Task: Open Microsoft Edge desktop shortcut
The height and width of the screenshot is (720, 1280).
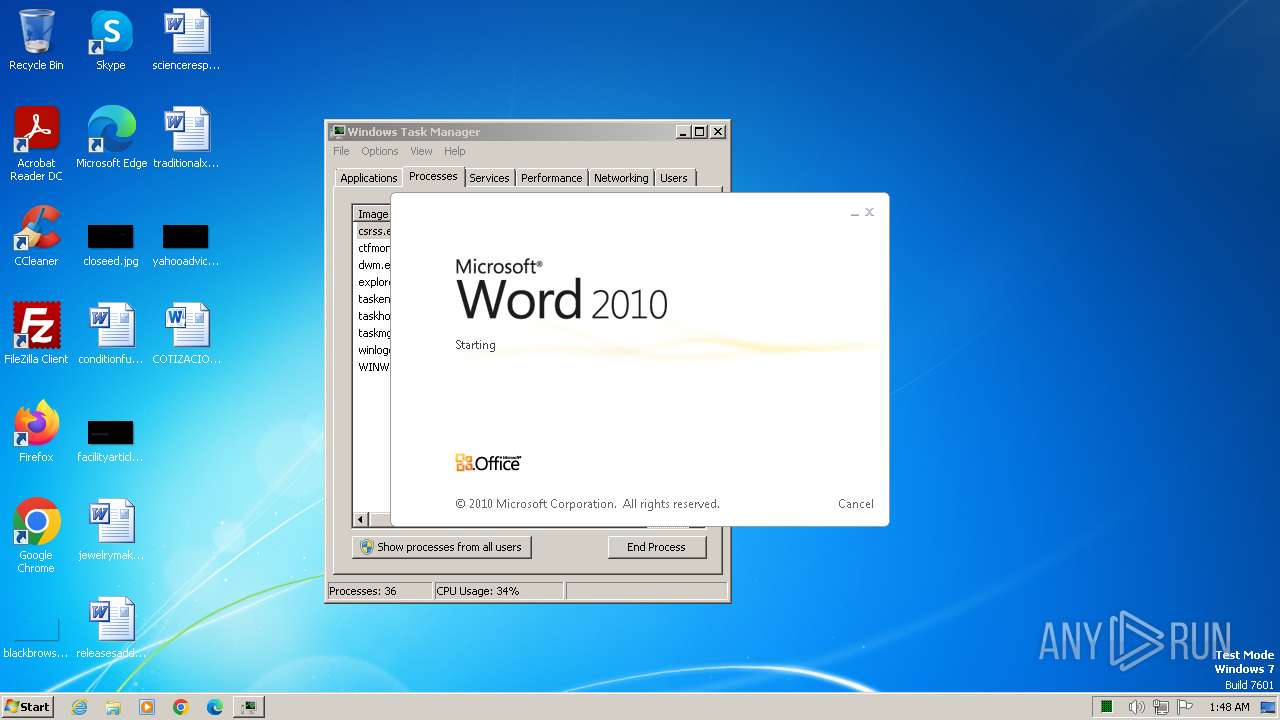Action: [111, 138]
